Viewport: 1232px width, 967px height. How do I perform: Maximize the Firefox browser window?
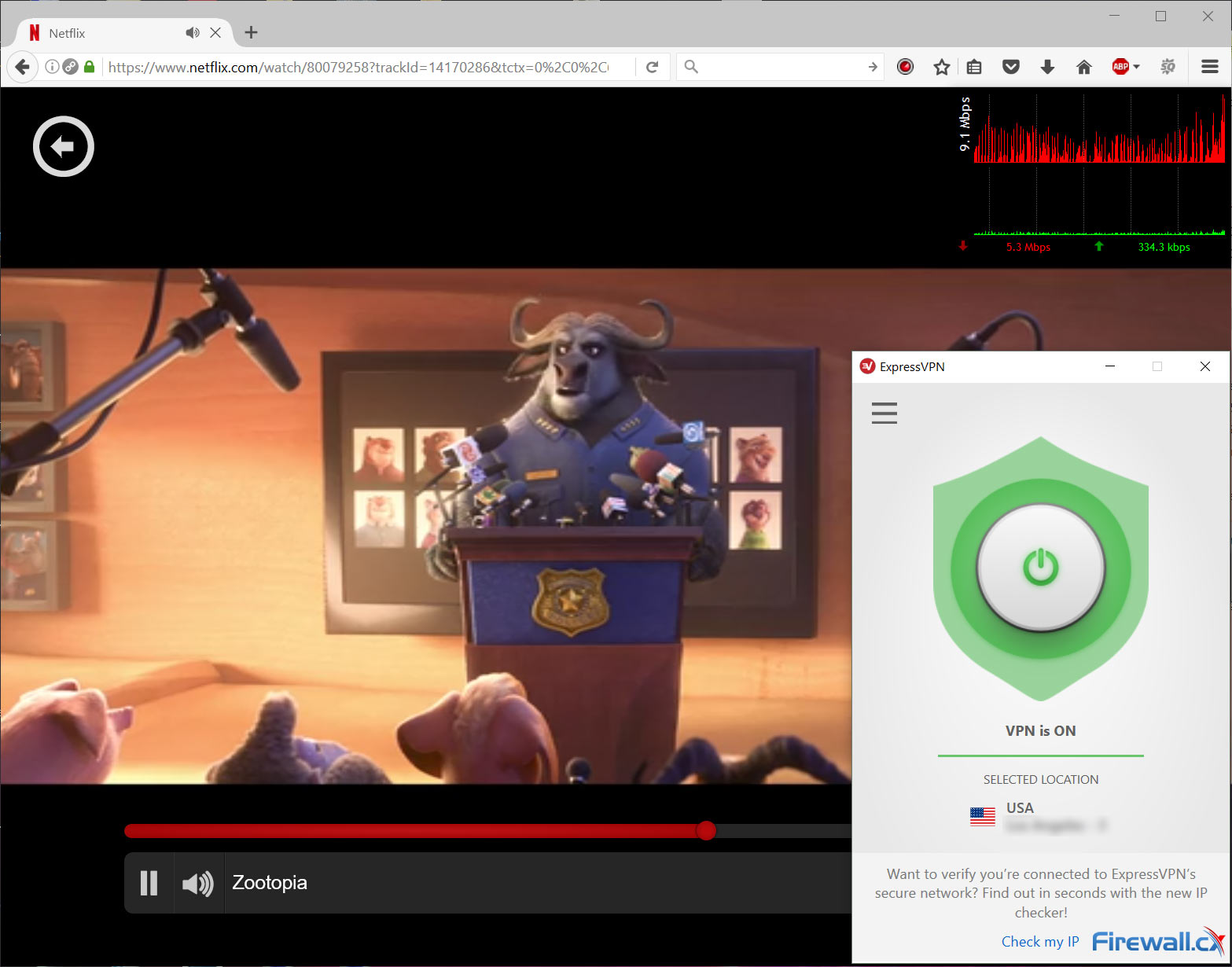1160,16
